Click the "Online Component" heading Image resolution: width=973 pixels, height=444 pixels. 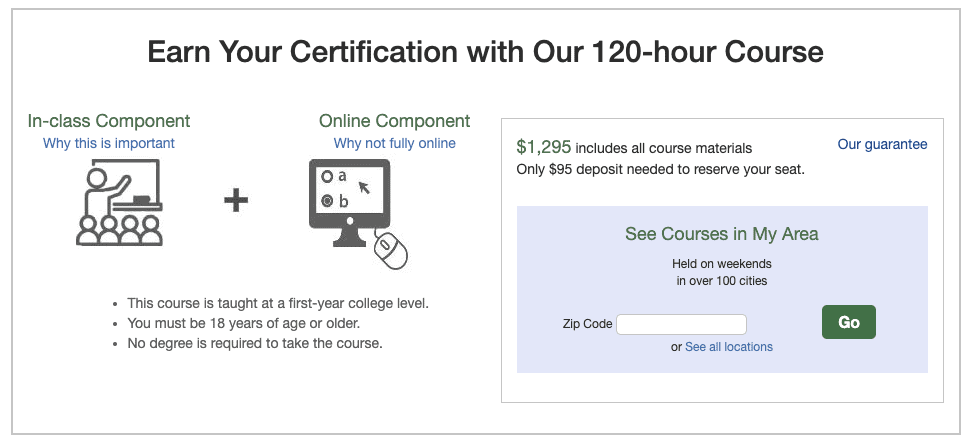pos(394,121)
